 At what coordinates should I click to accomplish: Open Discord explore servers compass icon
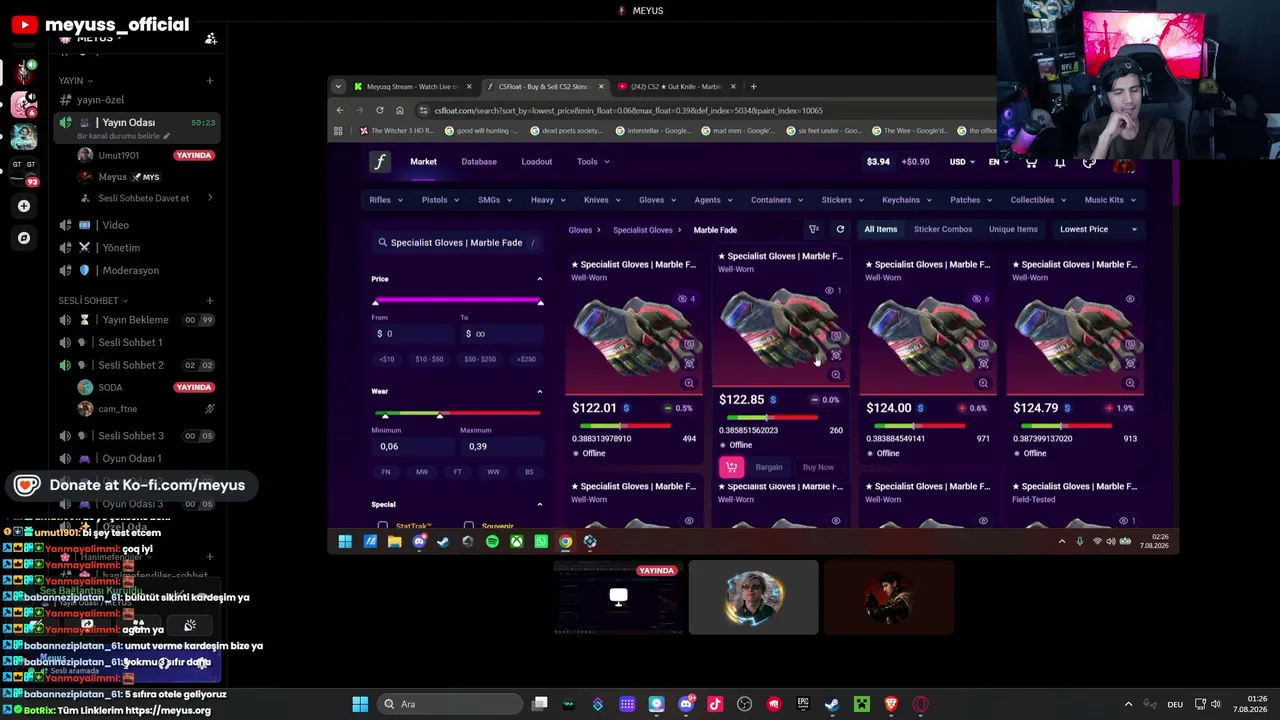[x=24, y=238]
